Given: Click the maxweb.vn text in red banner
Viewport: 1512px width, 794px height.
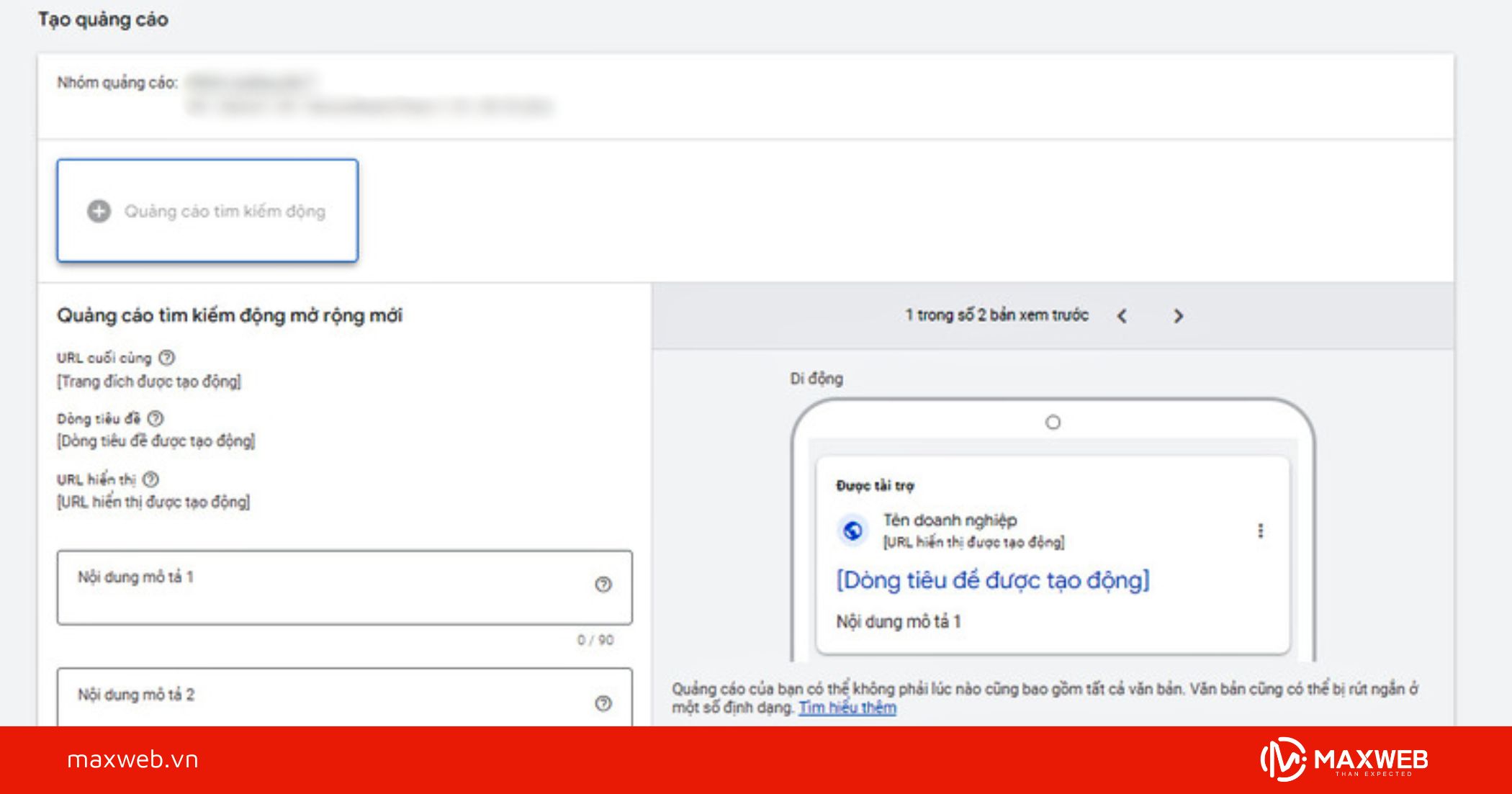Looking at the screenshot, I should click(x=132, y=759).
